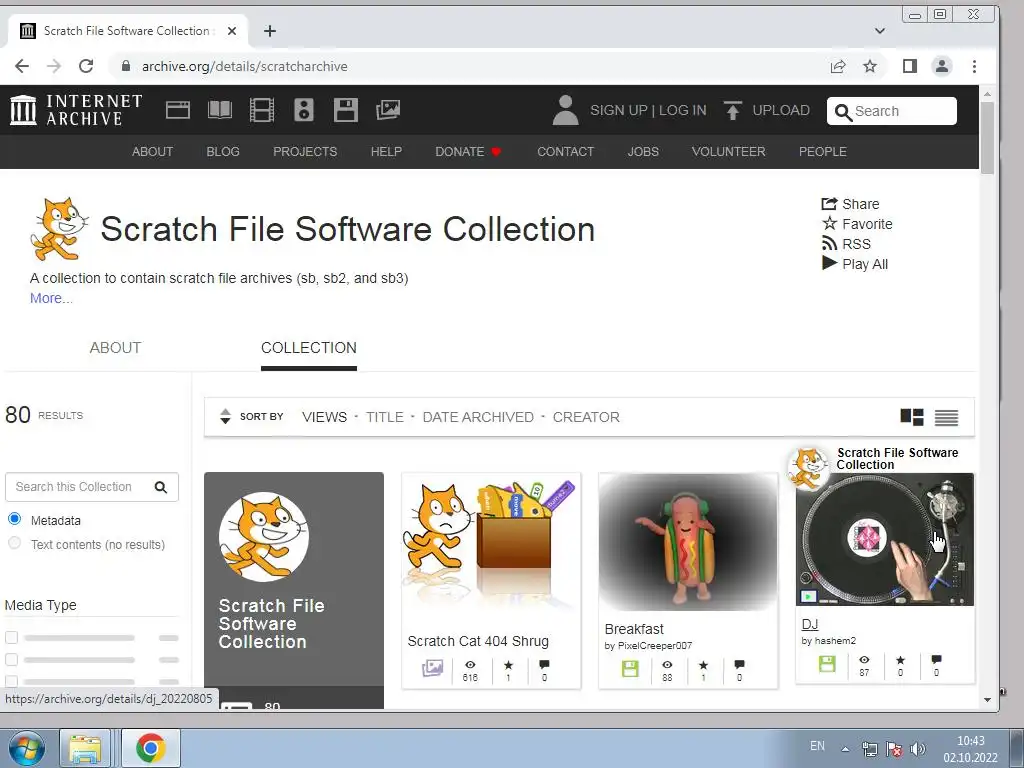Click the top Search box
Image resolution: width=1024 pixels, height=768 pixels.
[891, 111]
